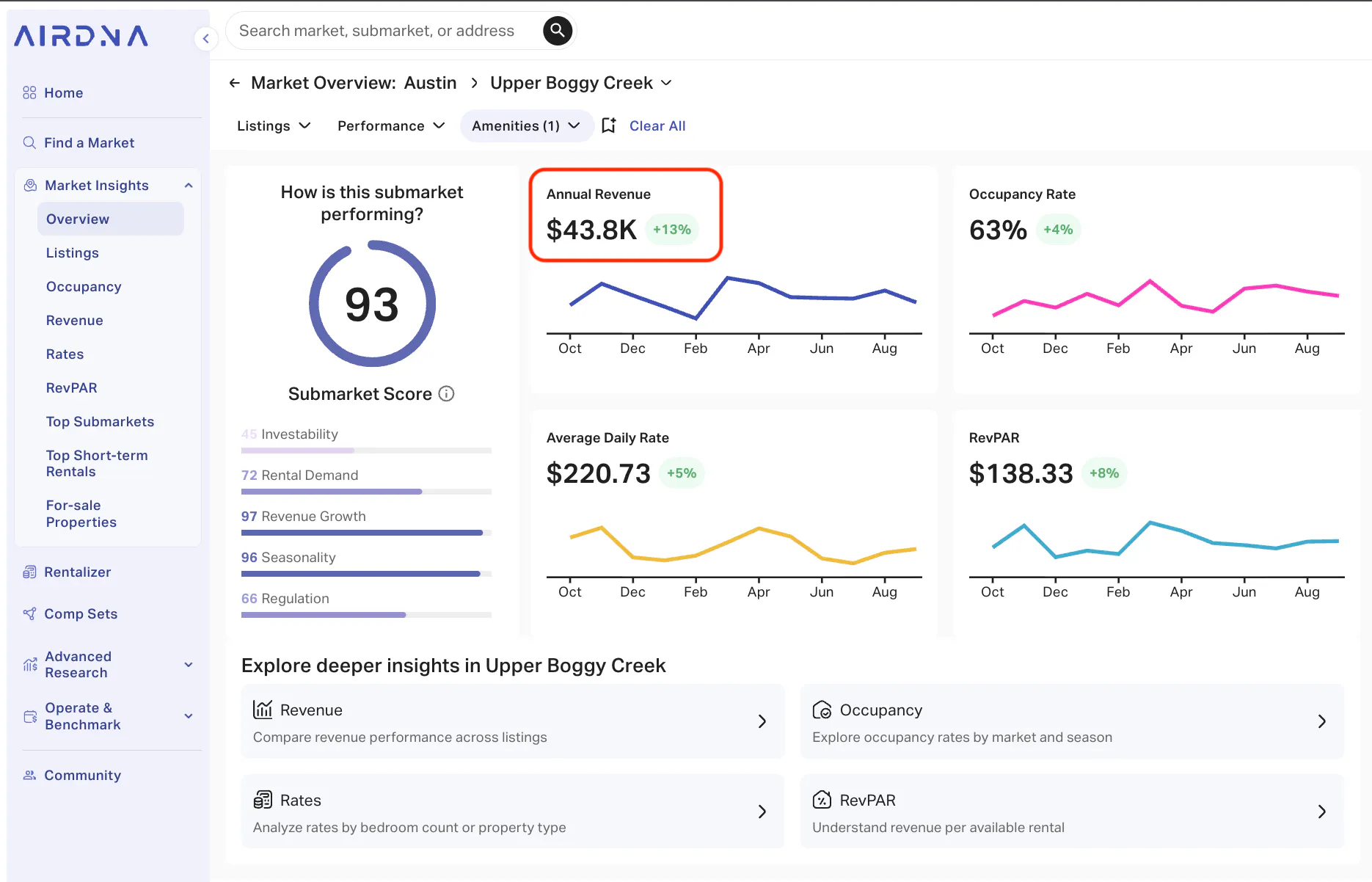
Task: Click the $43.8K annual revenue value
Action: tap(591, 230)
